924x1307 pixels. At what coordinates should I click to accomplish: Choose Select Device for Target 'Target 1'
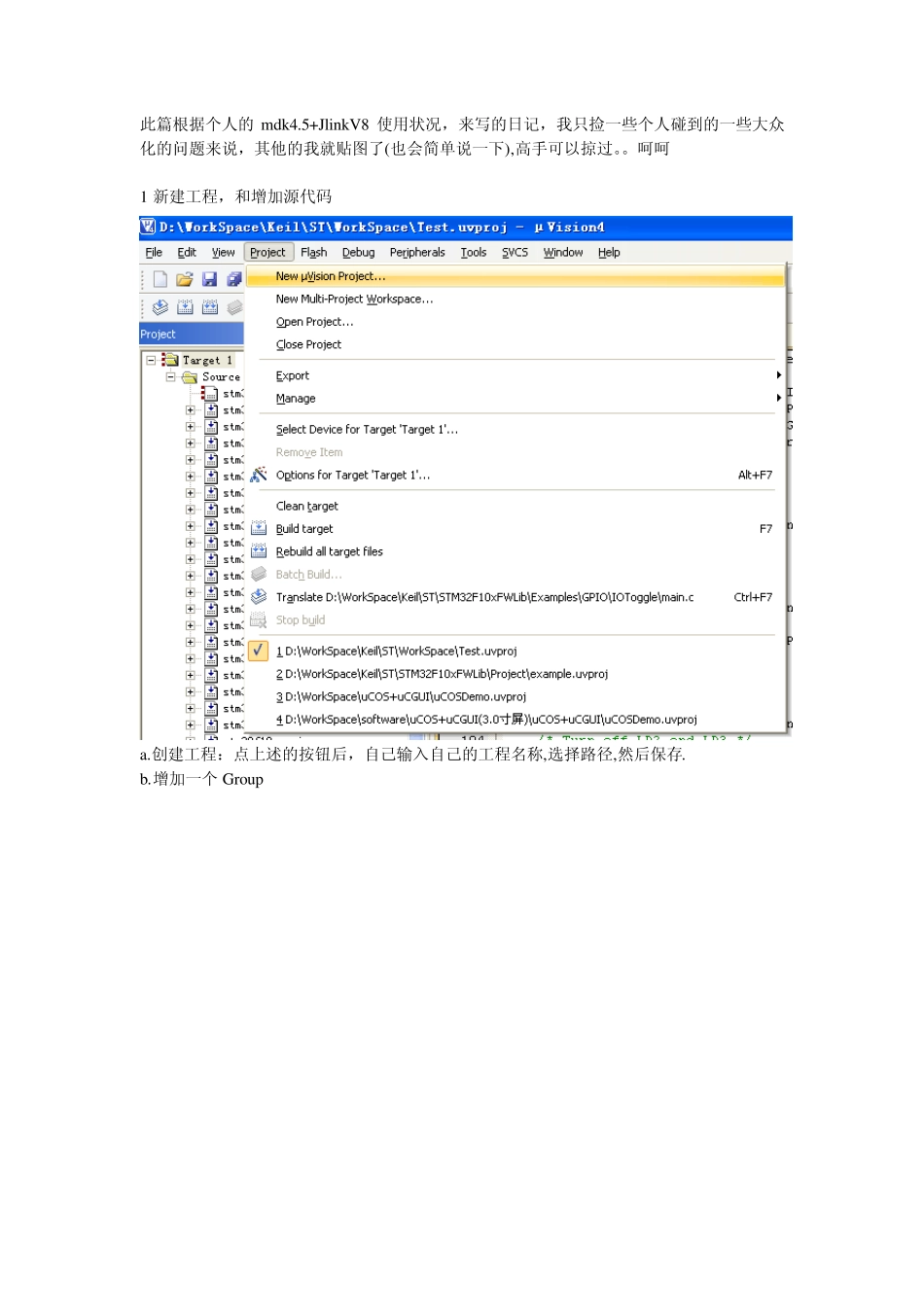[x=515, y=429]
